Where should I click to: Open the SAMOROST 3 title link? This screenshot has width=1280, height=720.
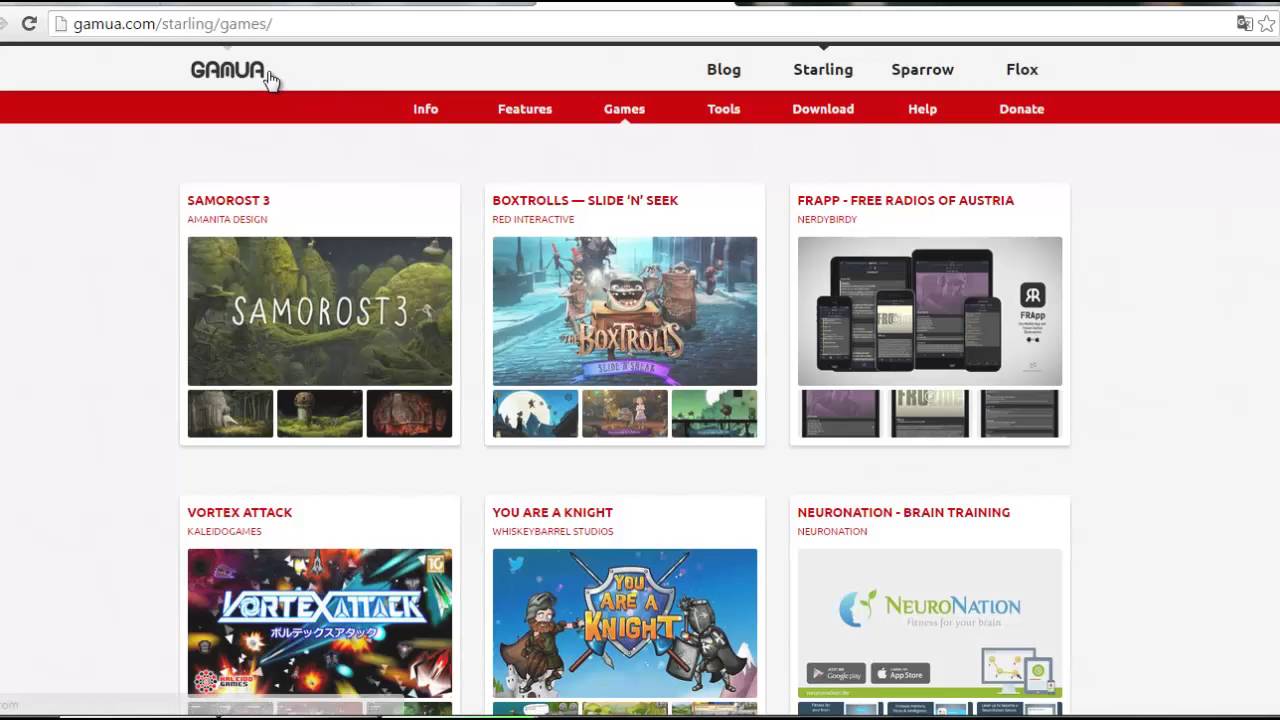pyautogui.click(x=228, y=200)
